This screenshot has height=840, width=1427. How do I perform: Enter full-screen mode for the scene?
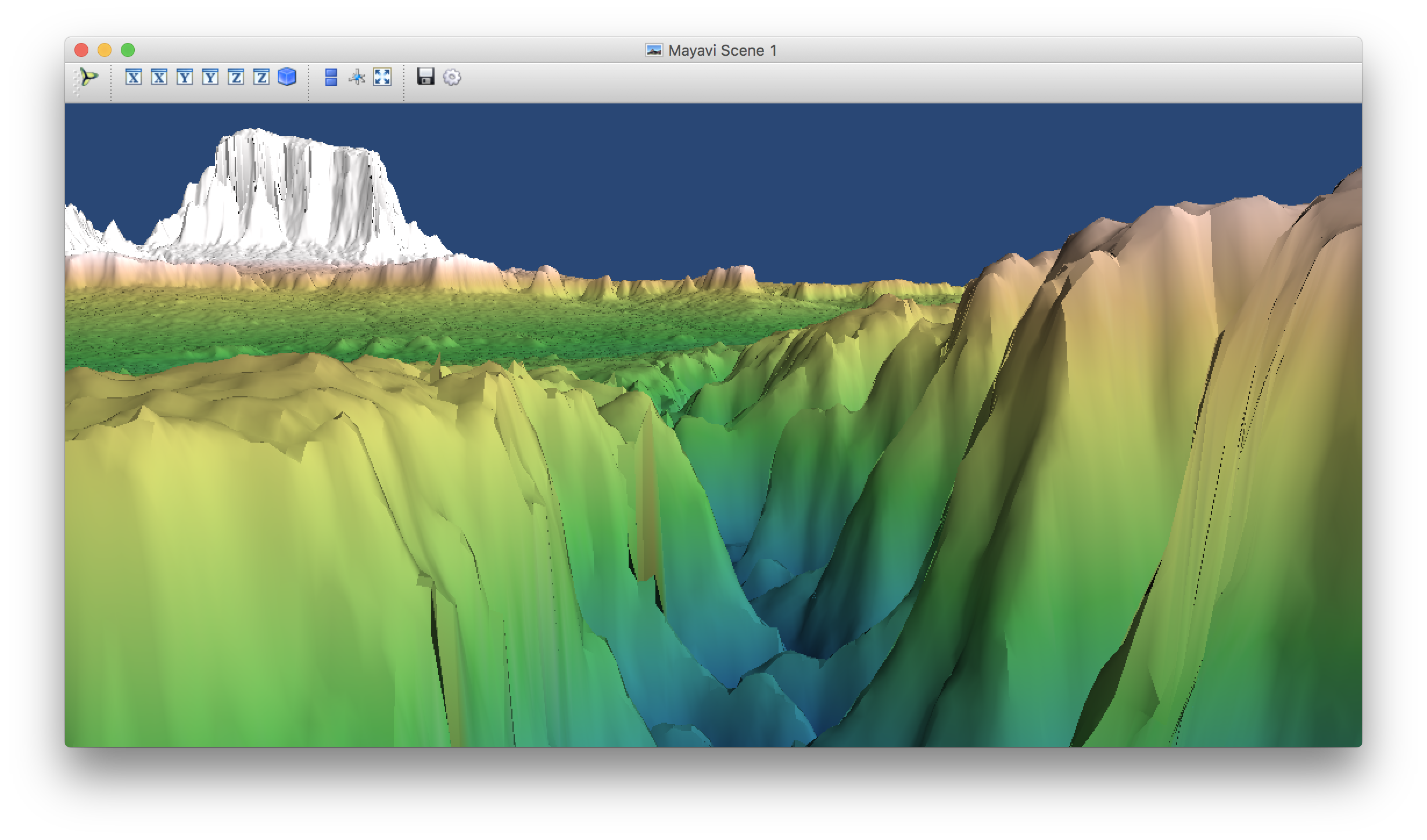coord(382,77)
